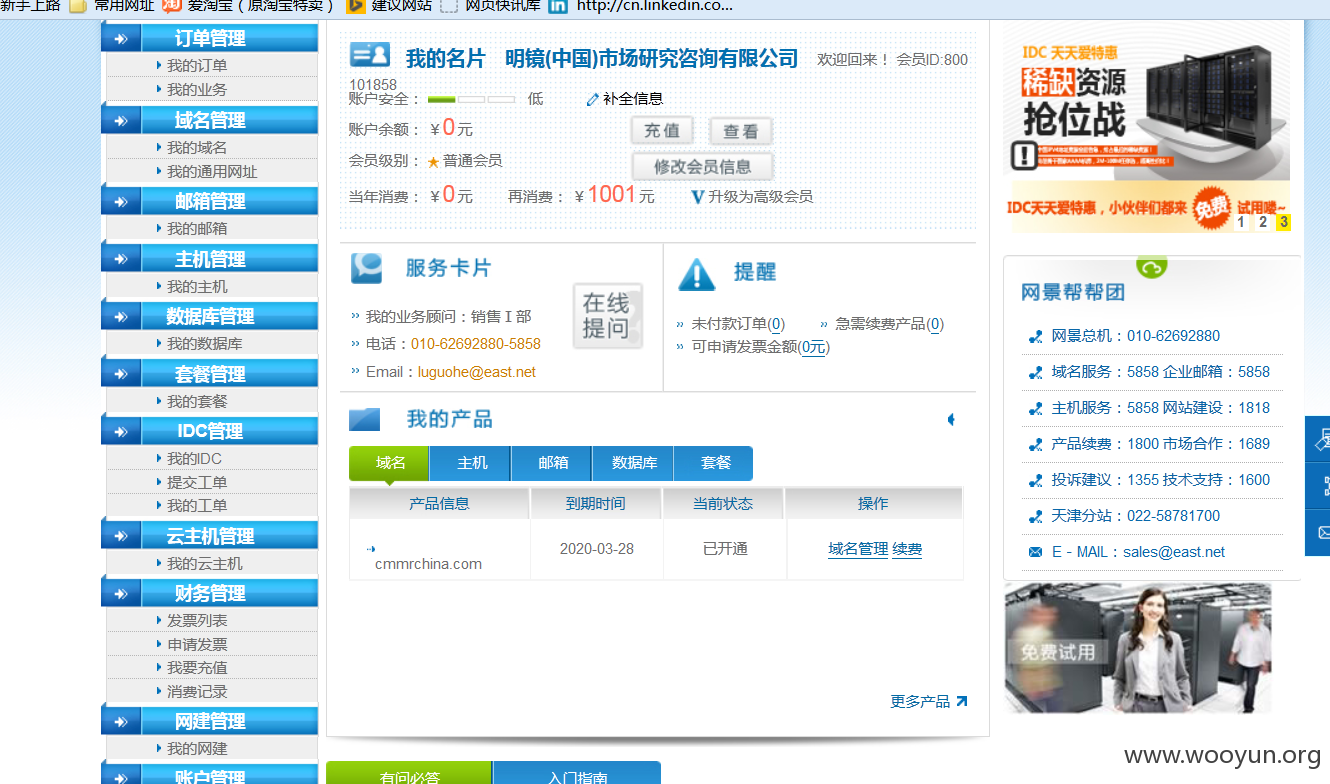Click the star icon beside 普通会员
This screenshot has height=784, width=1330.
434,161
